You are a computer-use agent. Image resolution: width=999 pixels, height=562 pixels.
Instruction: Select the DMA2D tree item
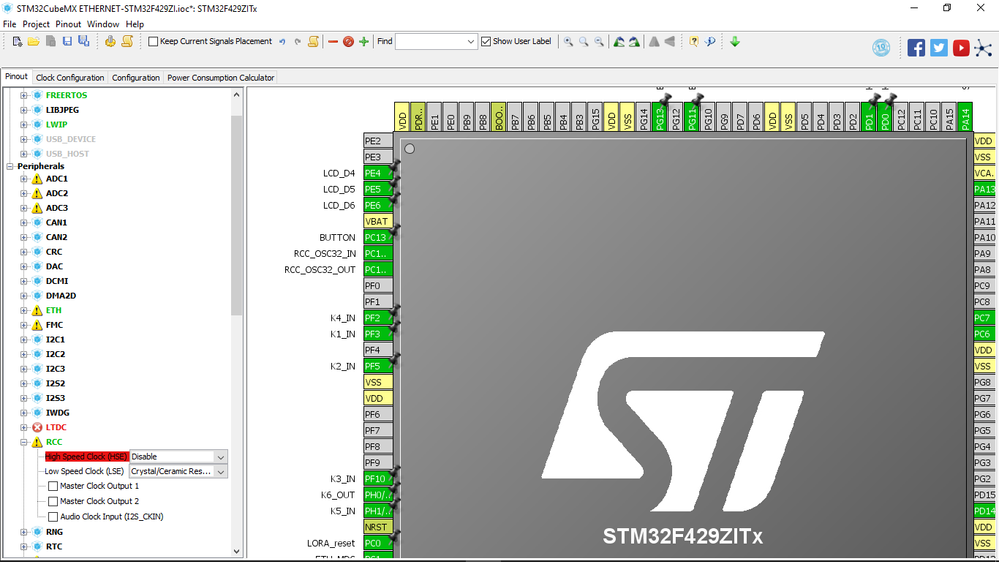click(x=61, y=296)
